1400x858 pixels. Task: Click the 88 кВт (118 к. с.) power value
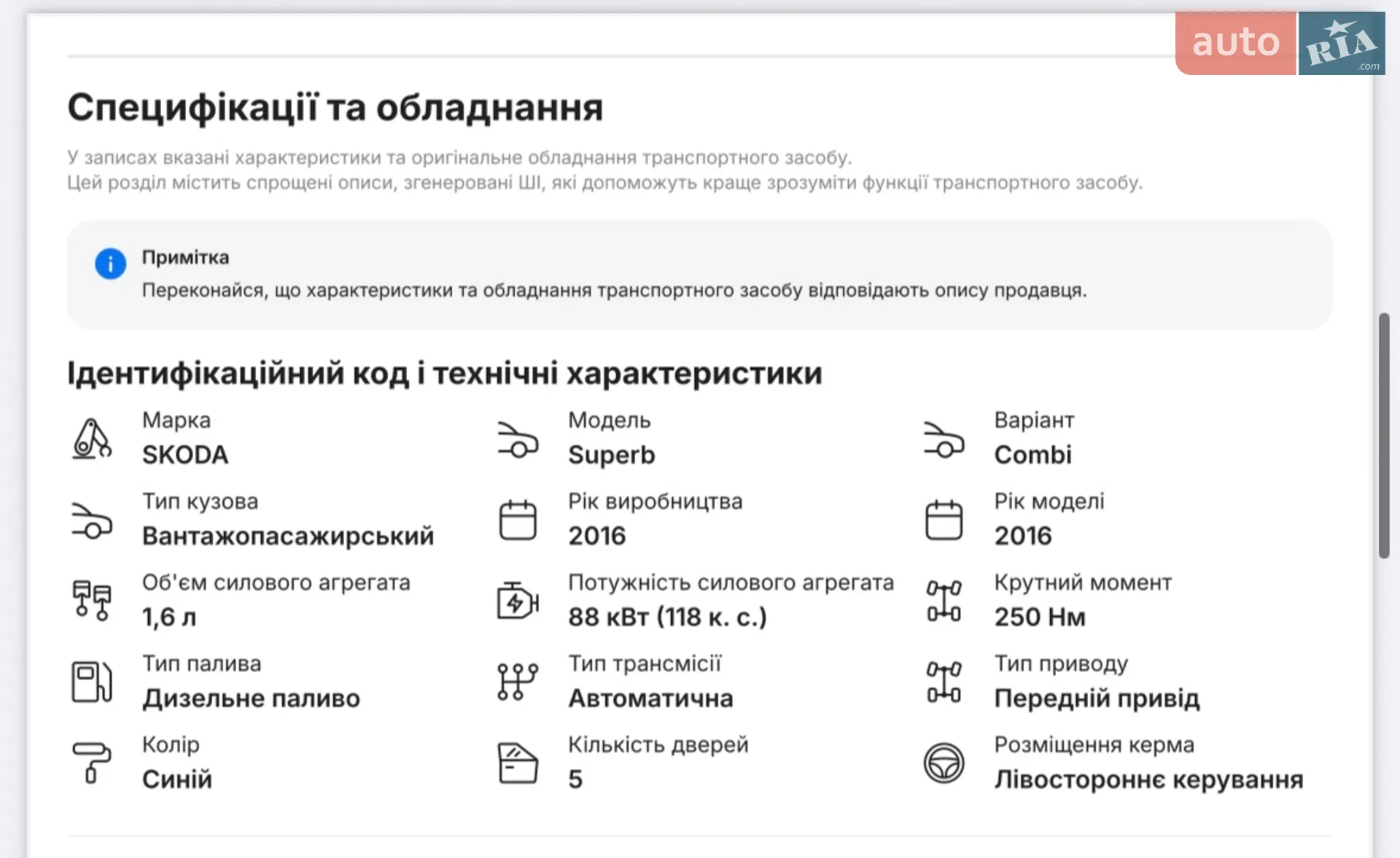(668, 617)
